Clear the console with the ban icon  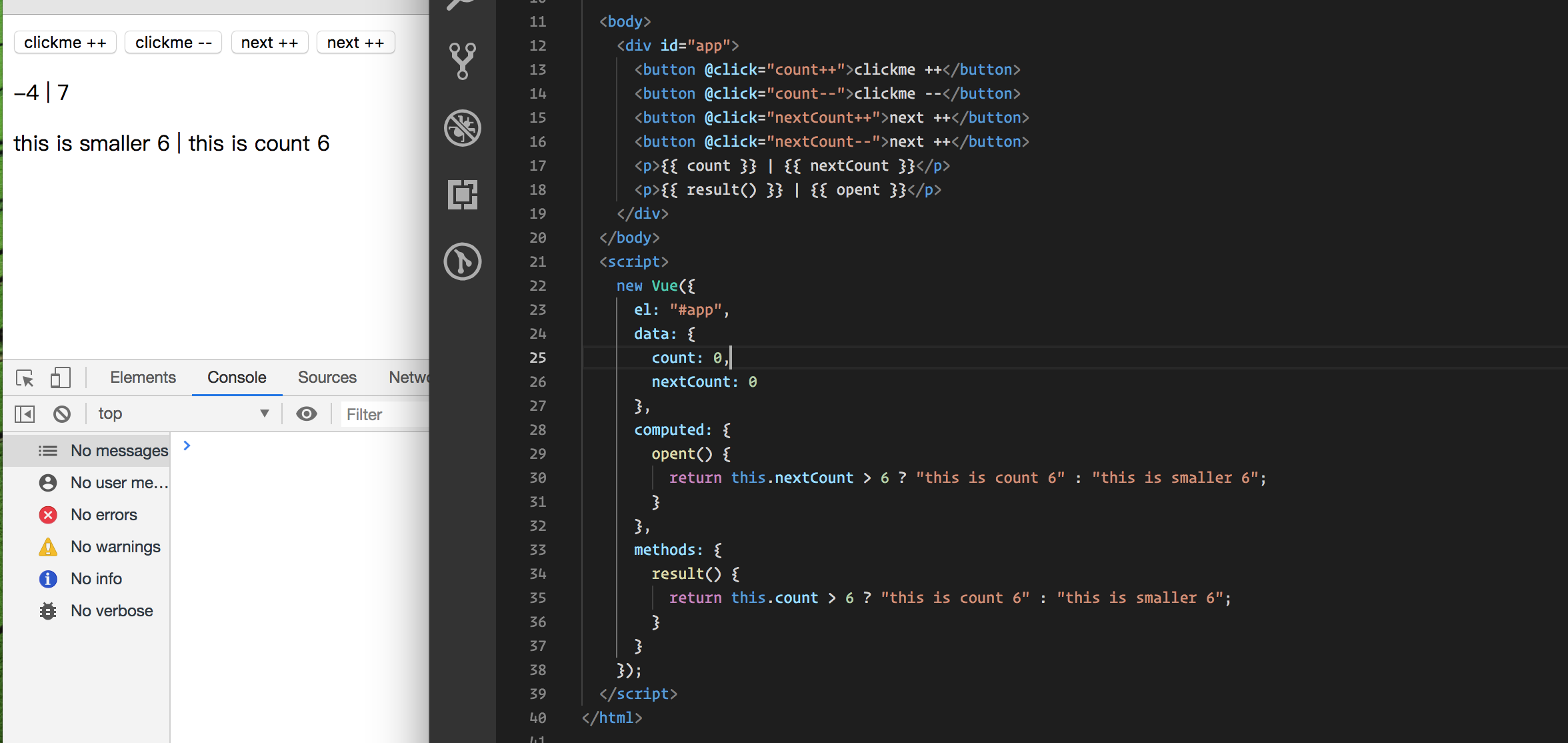click(x=62, y=414)
